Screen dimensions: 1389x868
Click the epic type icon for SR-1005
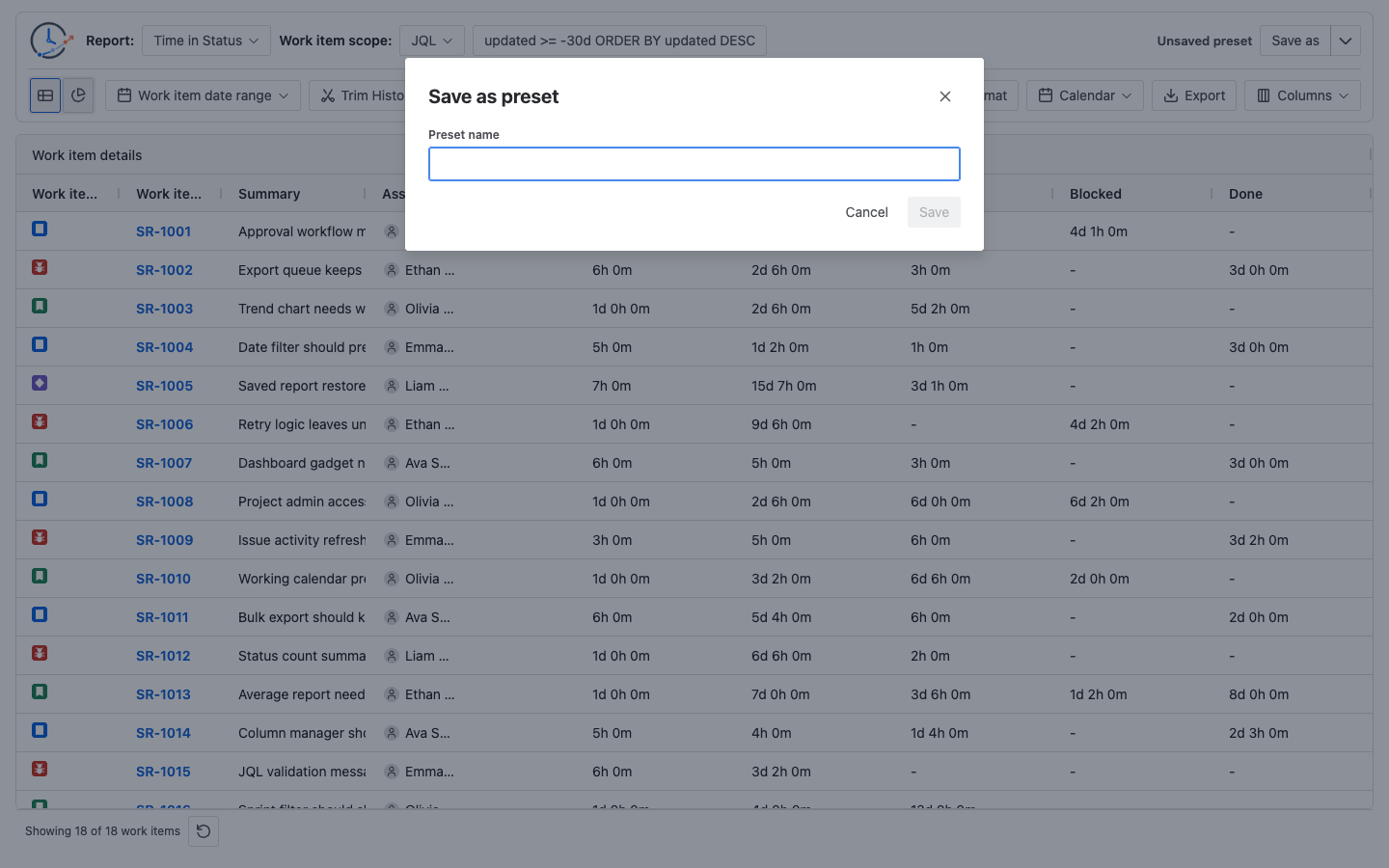(40, 383)
